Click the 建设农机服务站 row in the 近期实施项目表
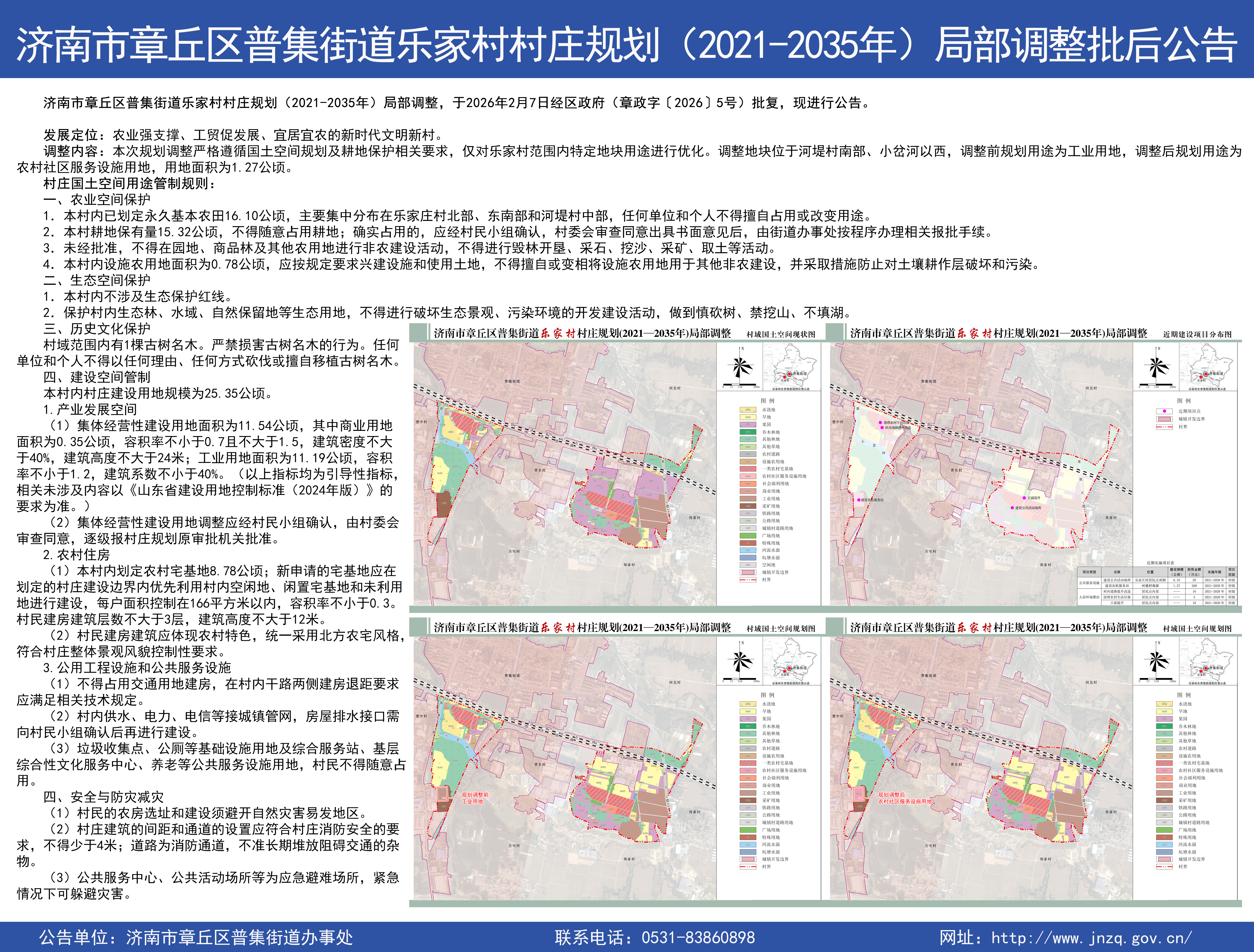 [x=1117, y=586]
